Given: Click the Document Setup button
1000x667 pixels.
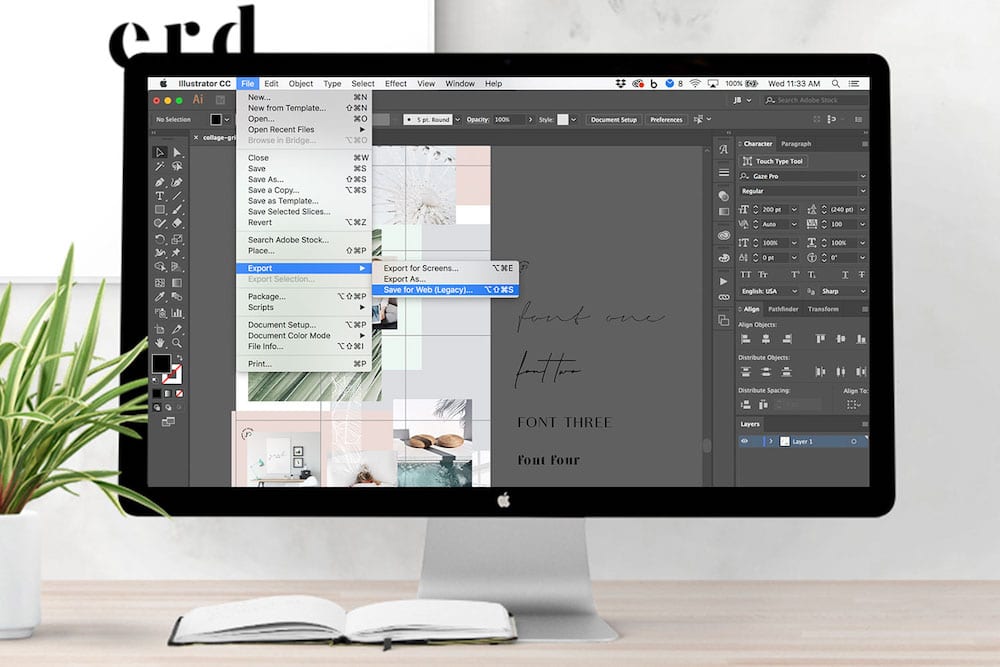Looking at the screenshot, I should point(614,119).
